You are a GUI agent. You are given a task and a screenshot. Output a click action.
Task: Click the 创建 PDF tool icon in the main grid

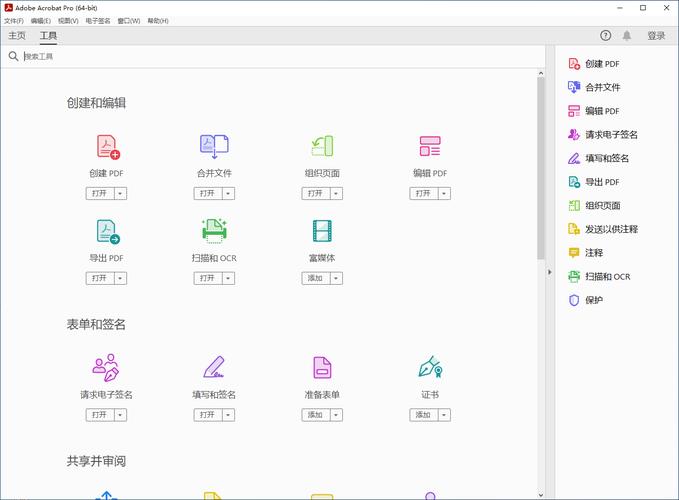pos(108,147)
